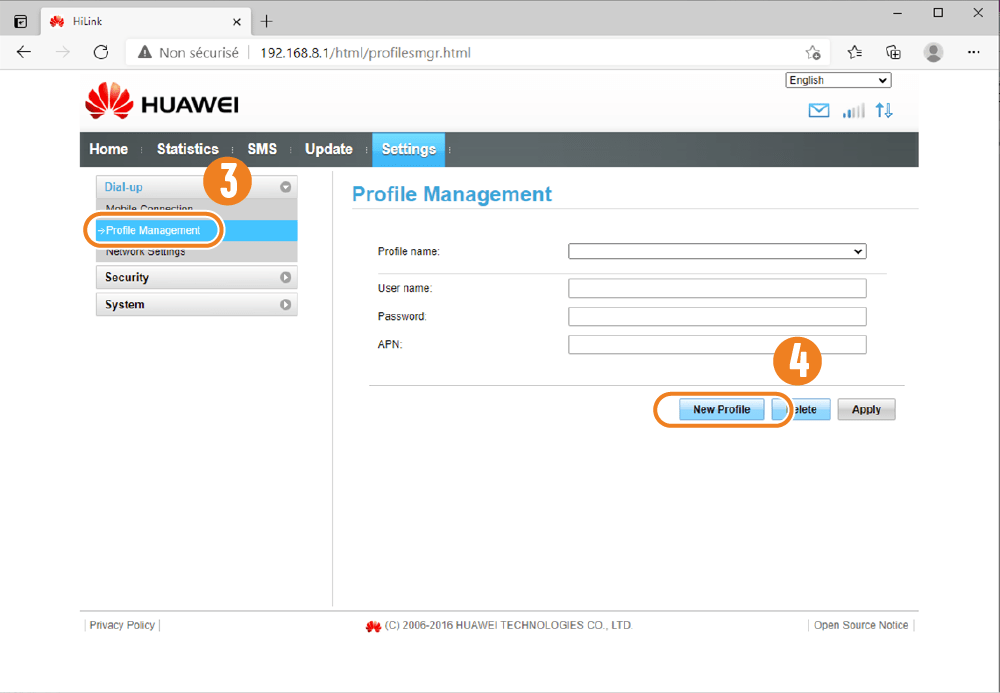Open browser Settings and more menu
1000x693 pixels.
[973, 52]
